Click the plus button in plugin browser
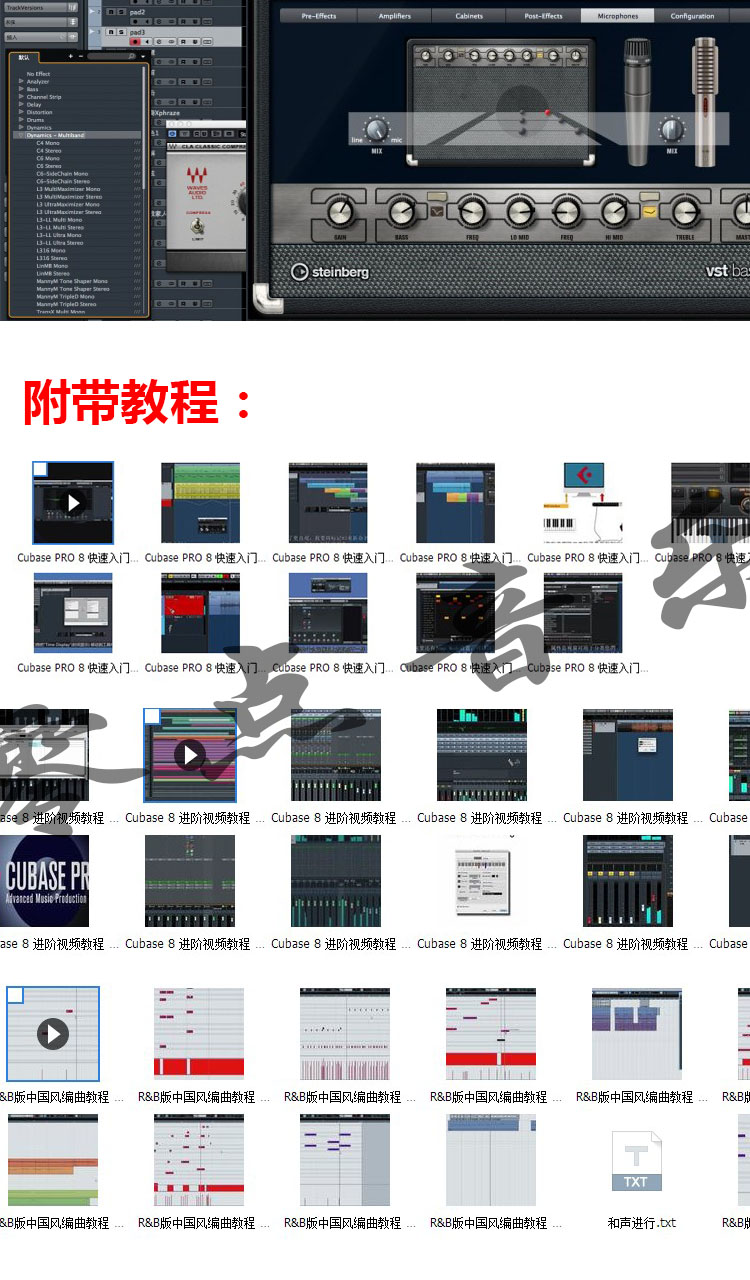This screenshot has height=1280, width=750. click(71, 57)
